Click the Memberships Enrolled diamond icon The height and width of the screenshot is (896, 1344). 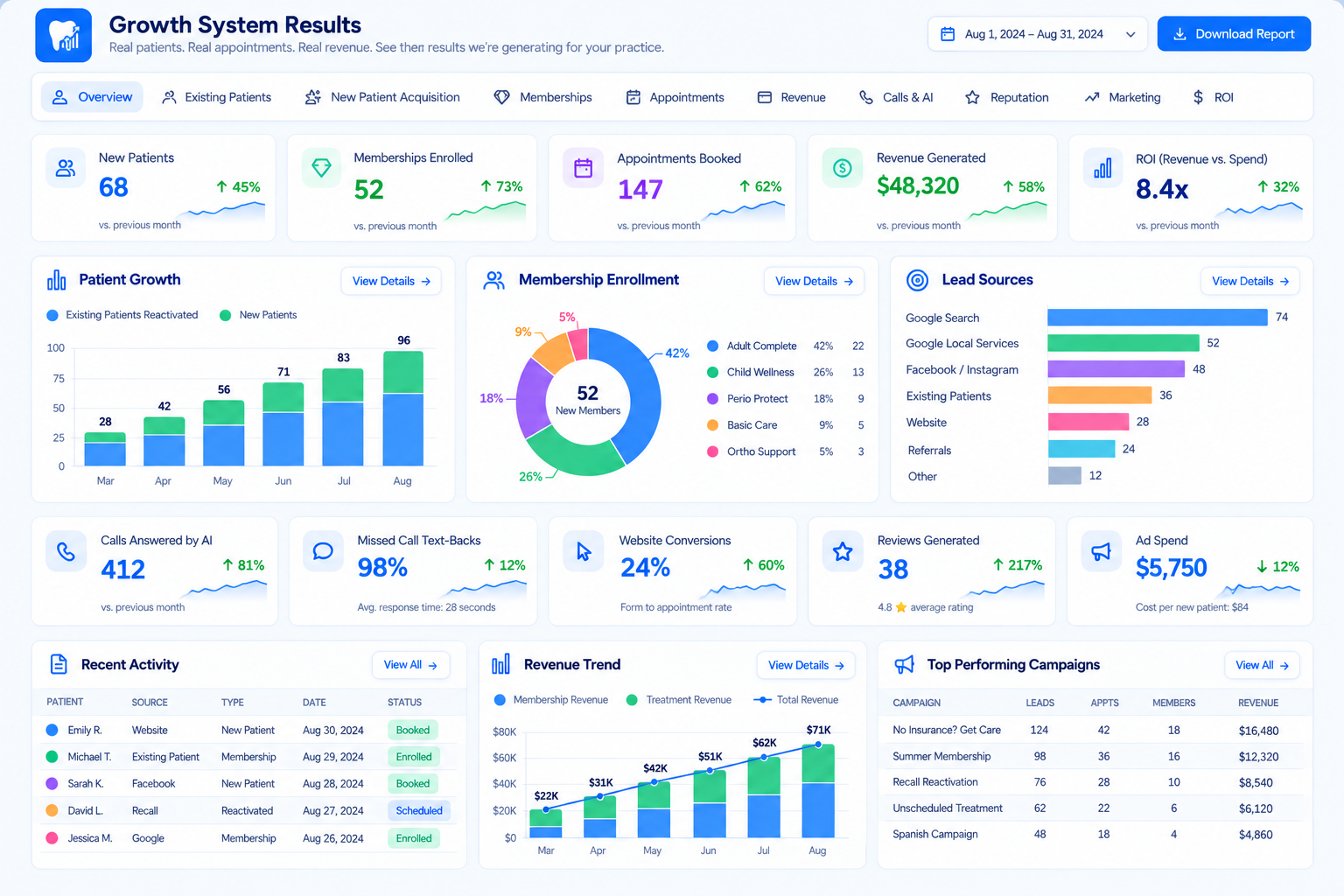pos(321,167)
